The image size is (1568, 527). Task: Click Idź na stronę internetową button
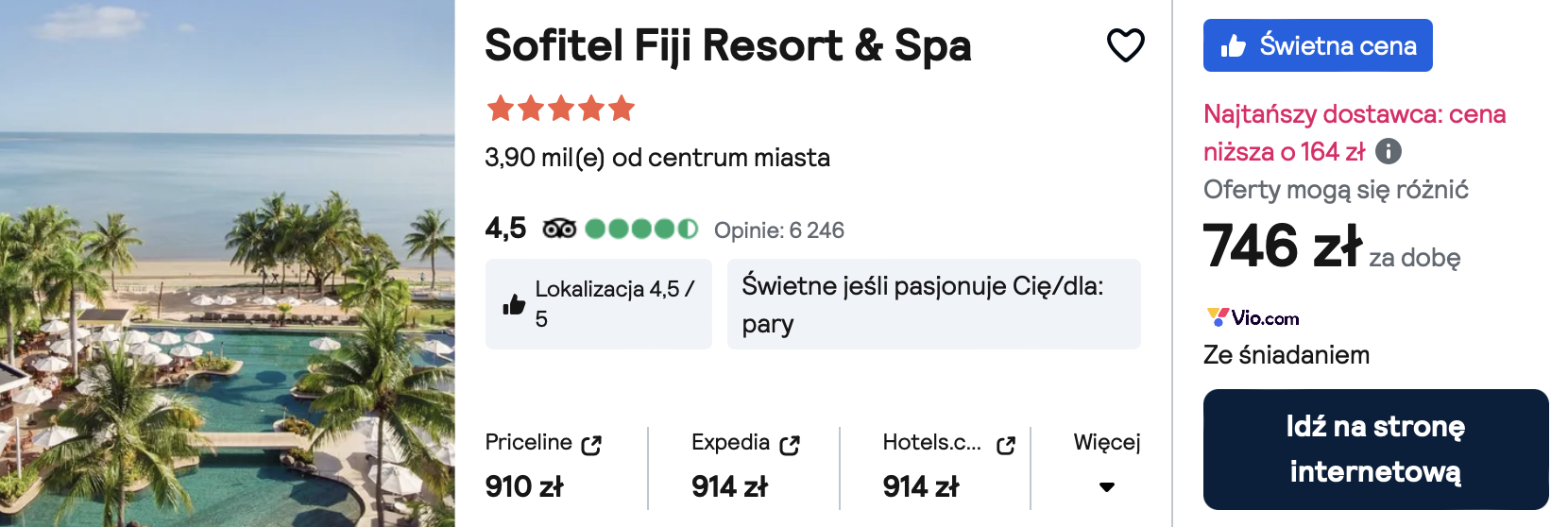click(x=1375, y=450)
